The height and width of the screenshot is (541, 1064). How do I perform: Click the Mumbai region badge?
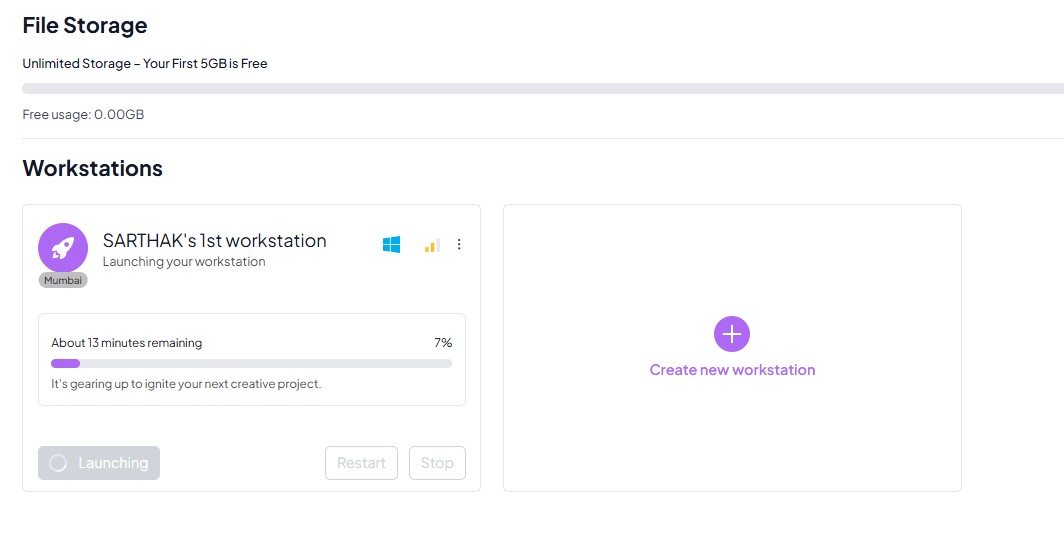pos(63,281)
